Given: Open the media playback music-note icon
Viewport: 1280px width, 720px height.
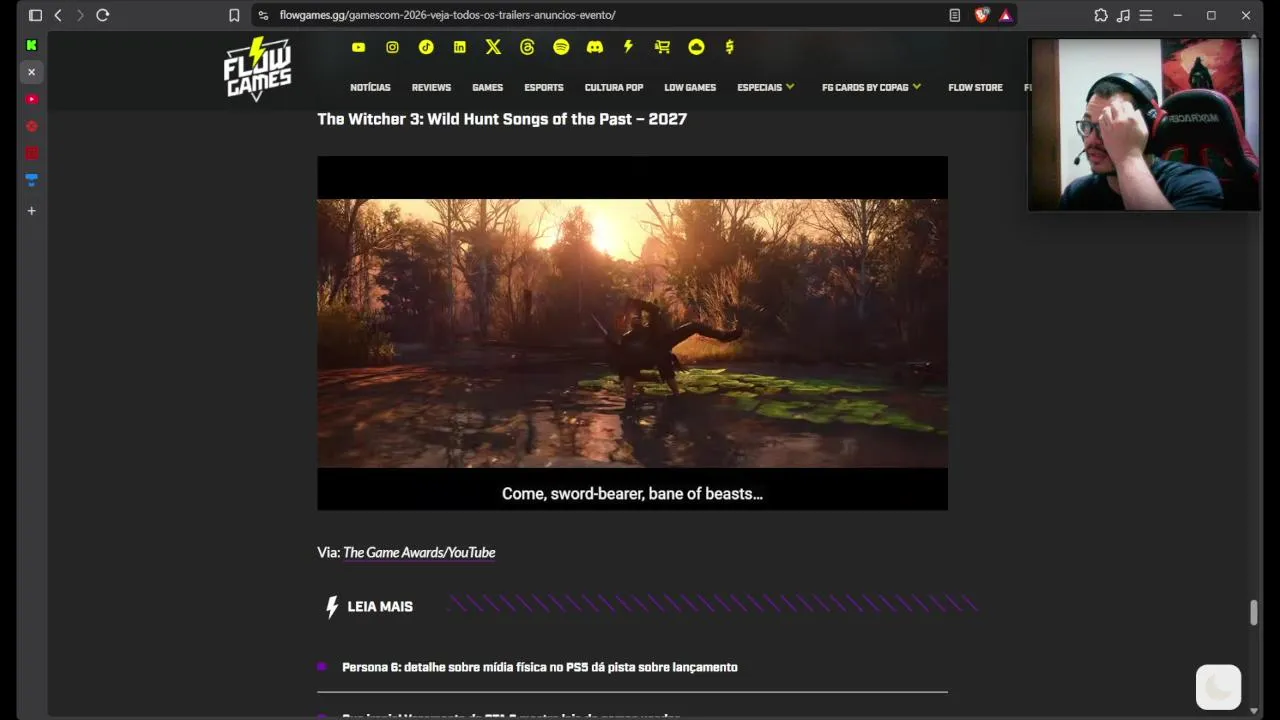Looking at the screenshot, I should click(1123, 15).
